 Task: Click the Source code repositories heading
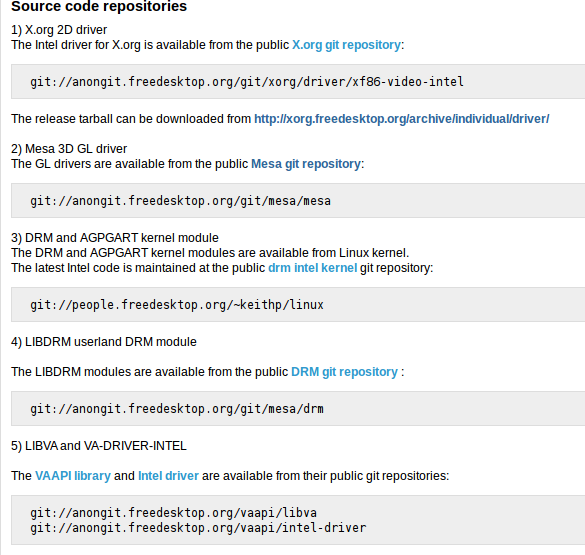tap(99, 6)
